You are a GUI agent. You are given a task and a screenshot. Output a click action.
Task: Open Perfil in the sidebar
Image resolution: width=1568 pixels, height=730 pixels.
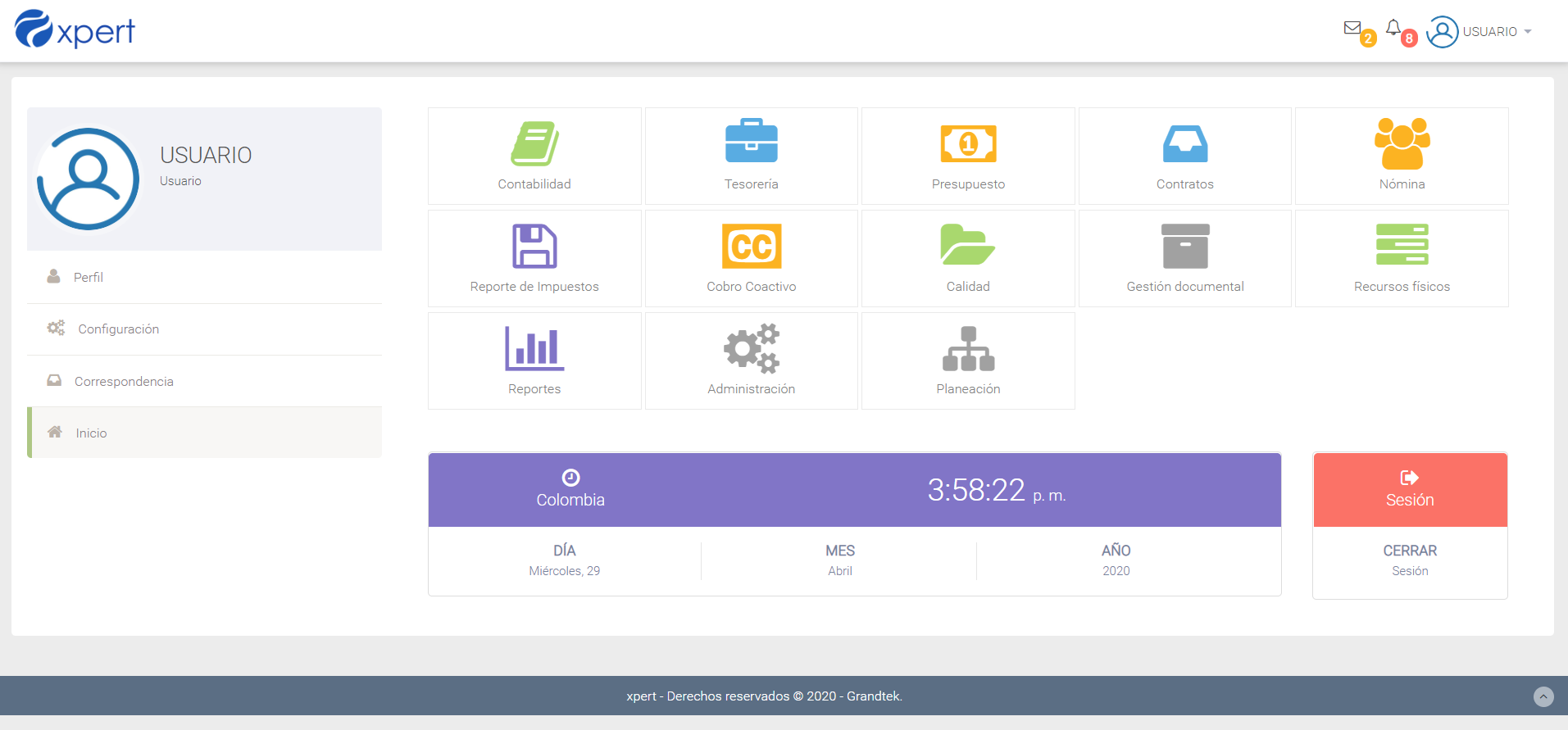coord(204,277)
